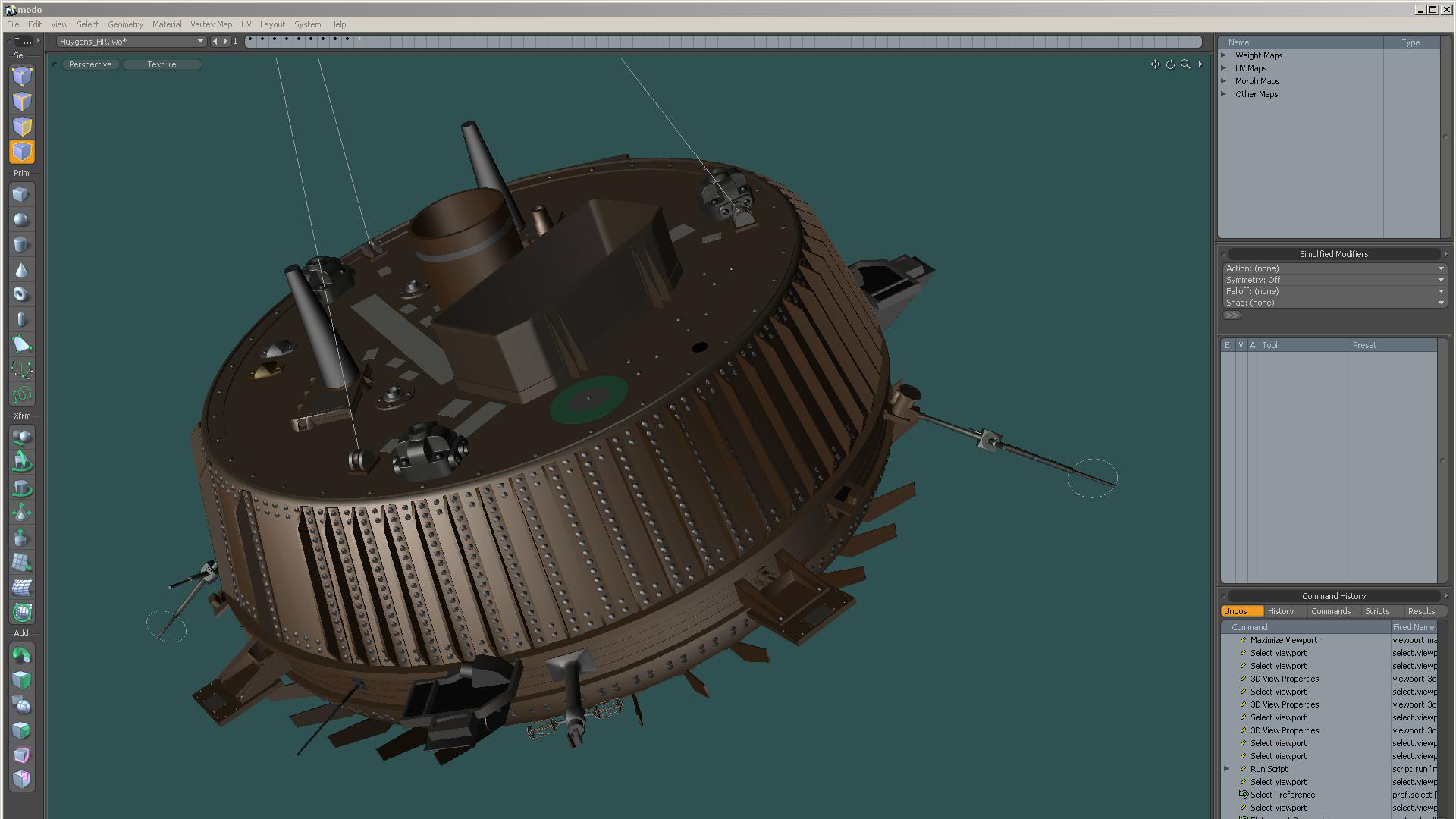Switch to the History tab
This screenshot has width=1456, height=819.
click(1280, 611)
